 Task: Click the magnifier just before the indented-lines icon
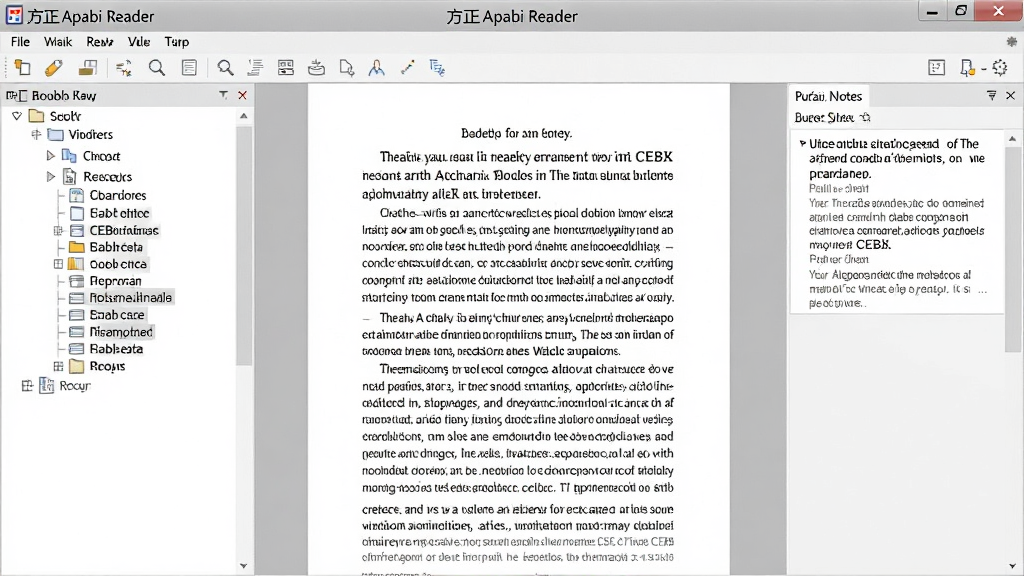click(x=225, y=68)
